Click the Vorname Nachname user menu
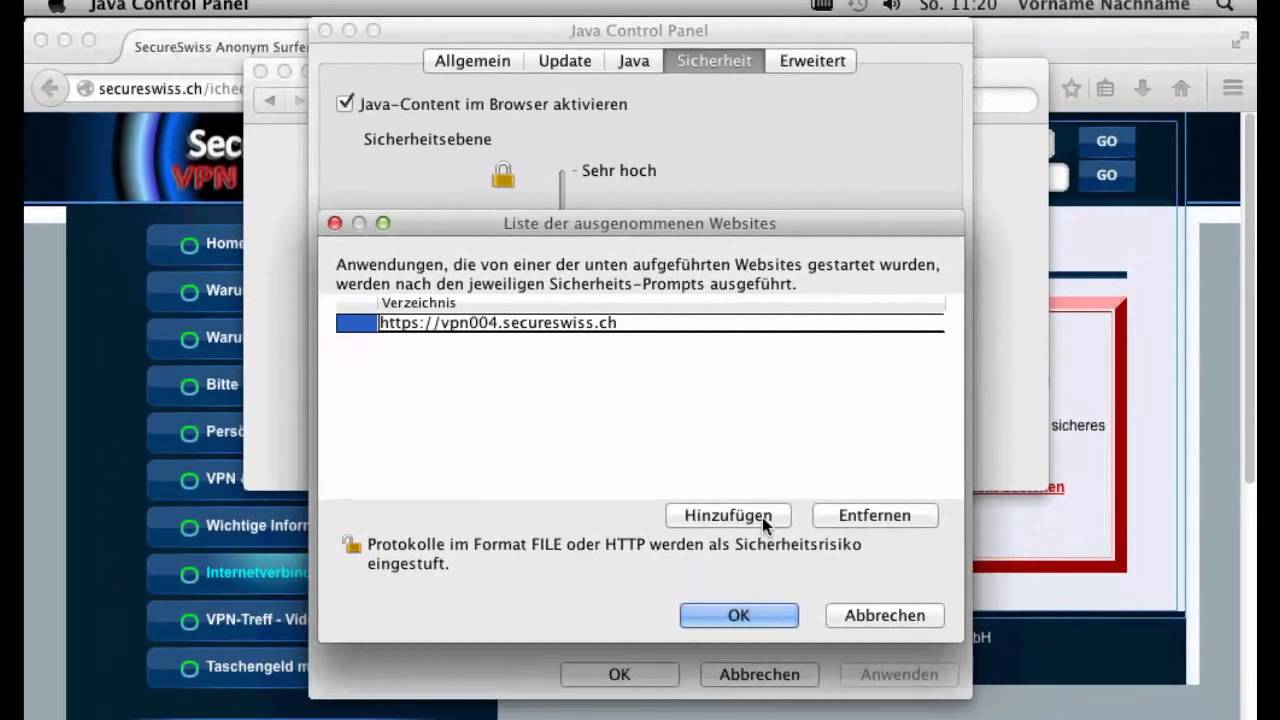Viewport: 1280px width, 720px height. point(1104,5)
